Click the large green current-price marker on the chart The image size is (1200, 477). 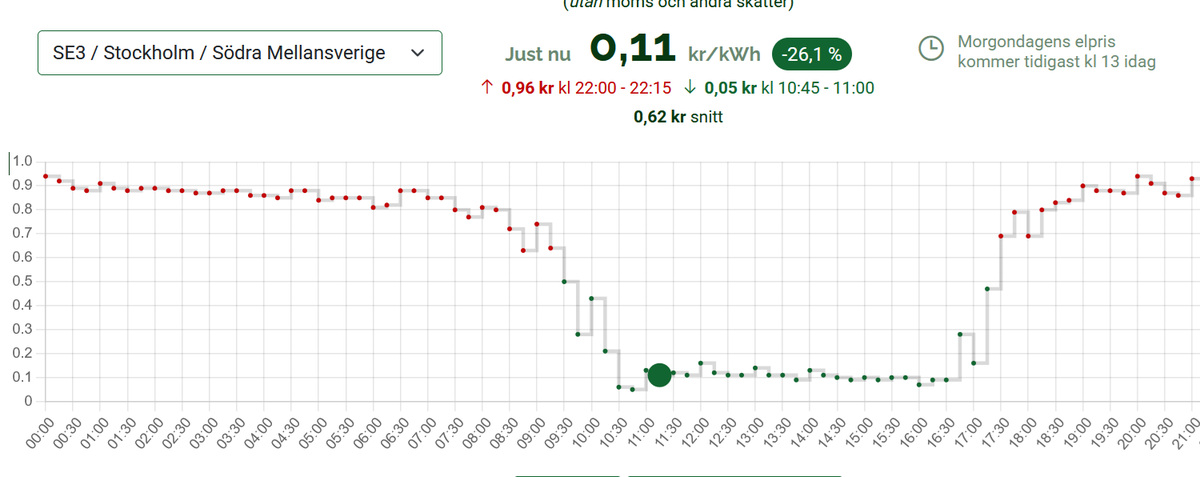[659, 375]
